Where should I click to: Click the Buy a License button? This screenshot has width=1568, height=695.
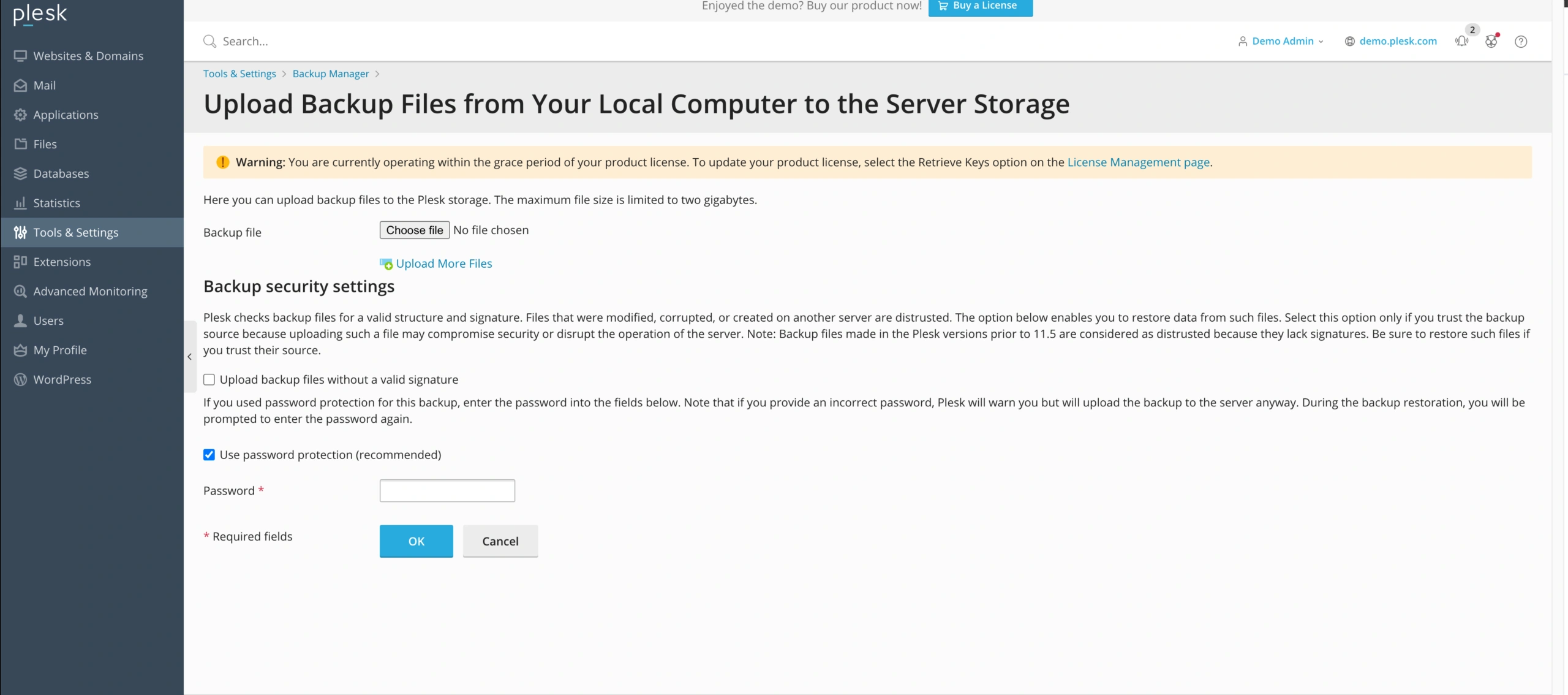point(981,7)
